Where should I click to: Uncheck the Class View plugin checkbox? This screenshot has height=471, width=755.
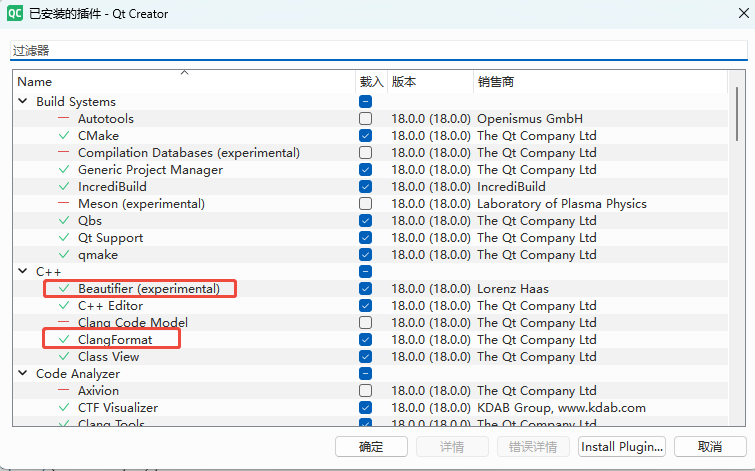tap(365, 356)
